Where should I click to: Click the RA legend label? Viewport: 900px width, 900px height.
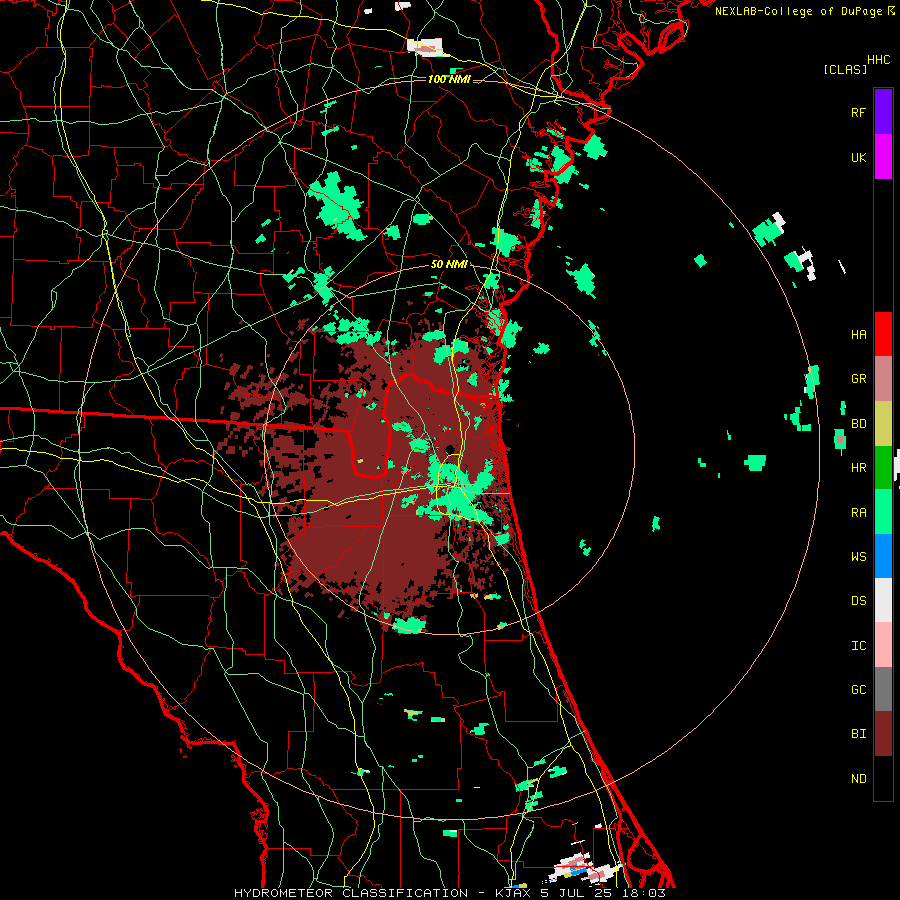click(858, 513)
